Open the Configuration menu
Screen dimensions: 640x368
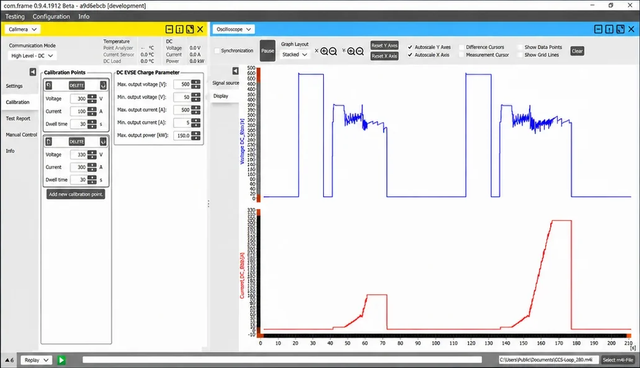click(x=51, y=17)
